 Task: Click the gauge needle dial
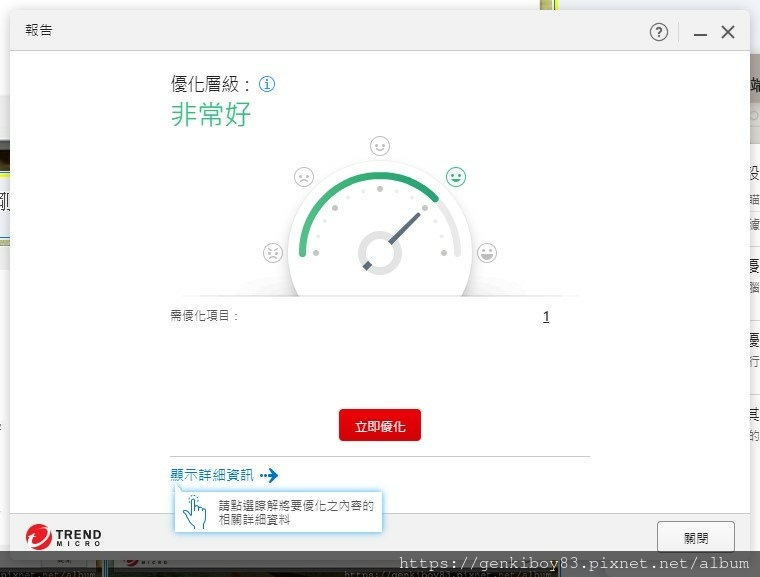point(380,253)
